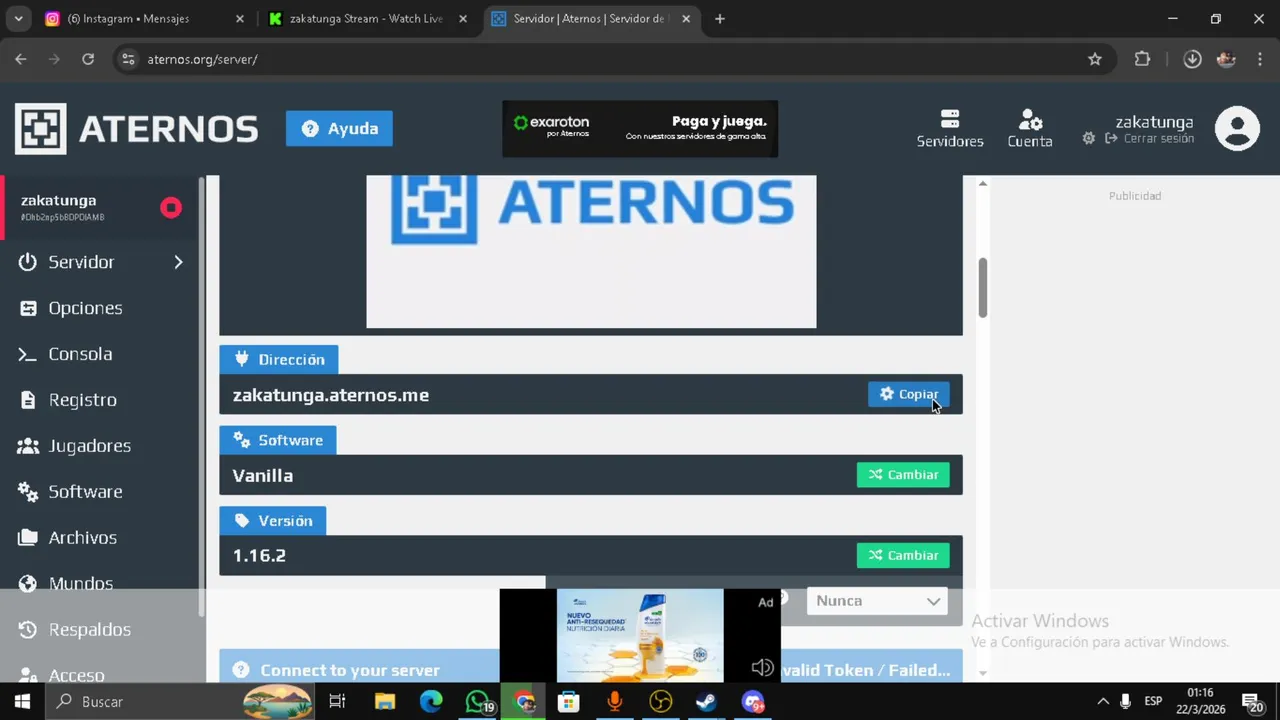Click the zakatunga server entry in sidebar
The width and height of the screenshot is (1280, 720).
pyautogui.click(x=100, y=208)
